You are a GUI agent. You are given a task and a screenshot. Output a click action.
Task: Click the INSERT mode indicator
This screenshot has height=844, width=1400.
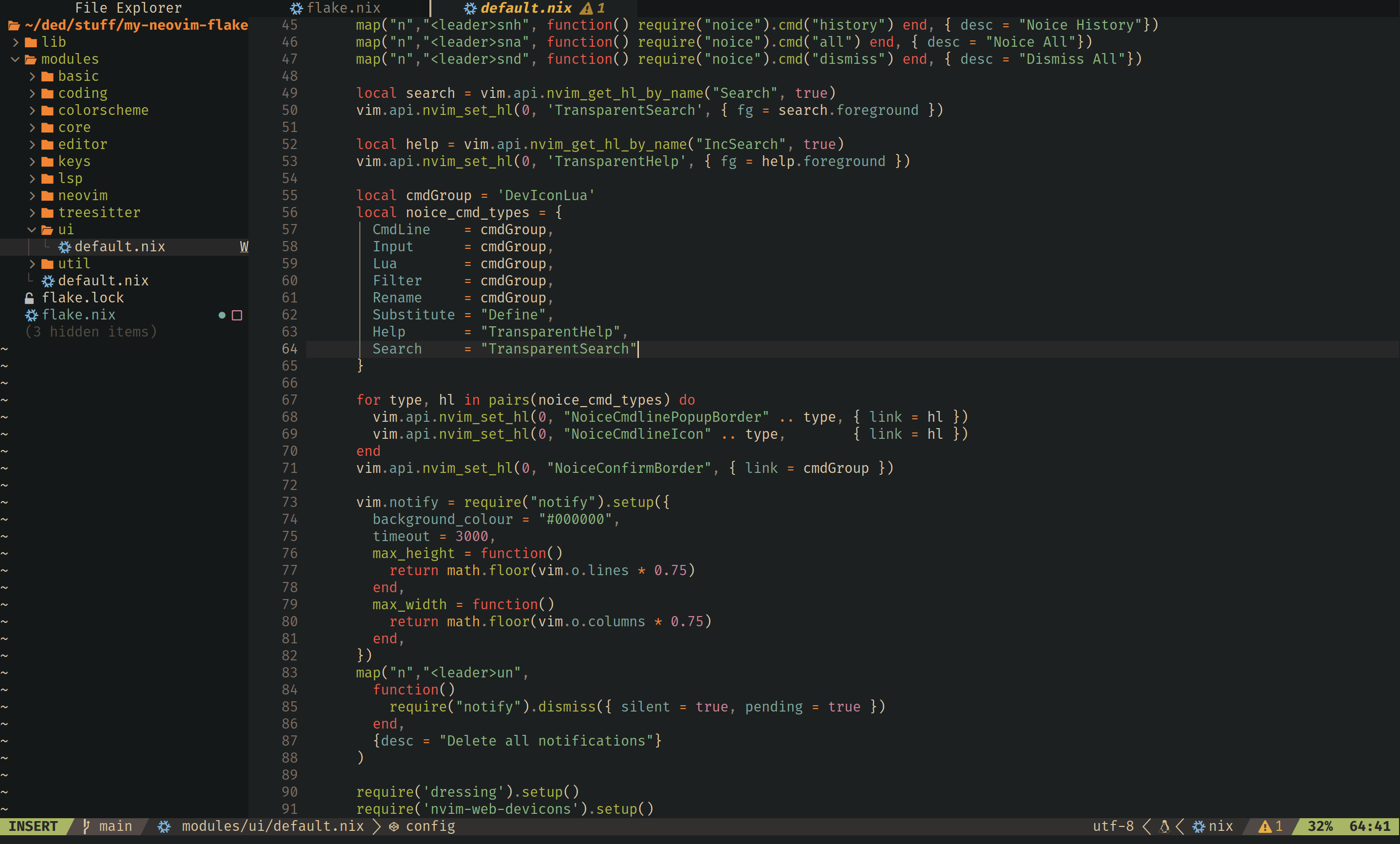33,826
